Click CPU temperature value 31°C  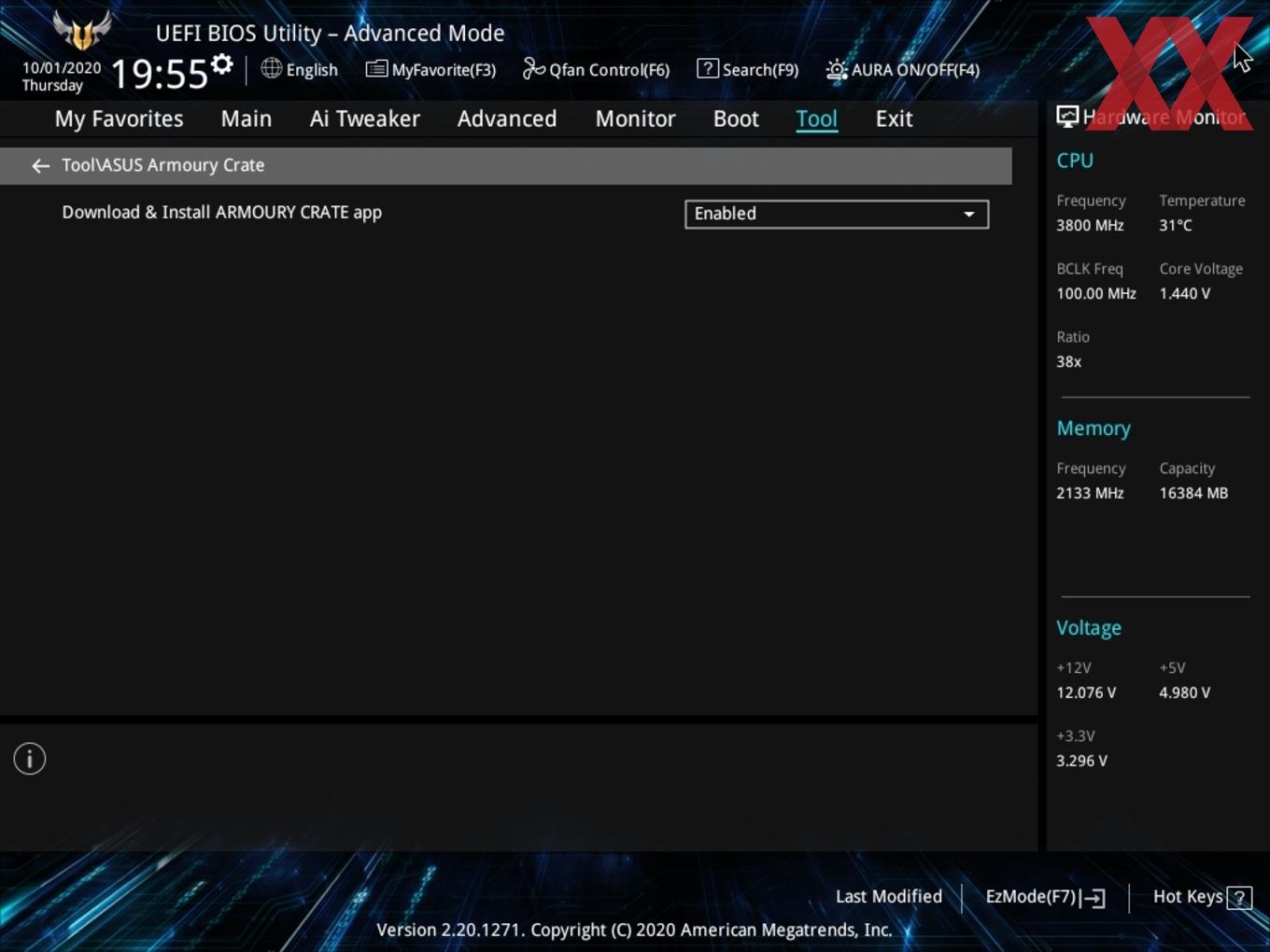click(x=1176, y=225)
